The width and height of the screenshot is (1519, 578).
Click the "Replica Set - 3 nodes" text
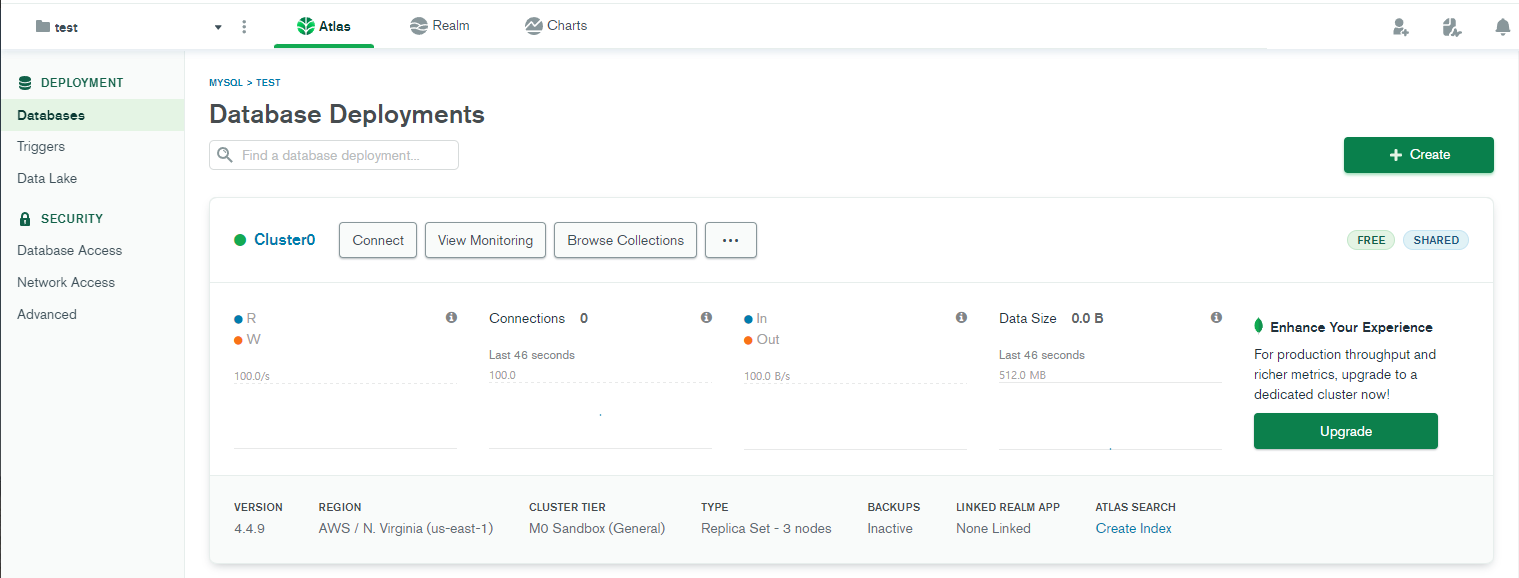point(766,529)
